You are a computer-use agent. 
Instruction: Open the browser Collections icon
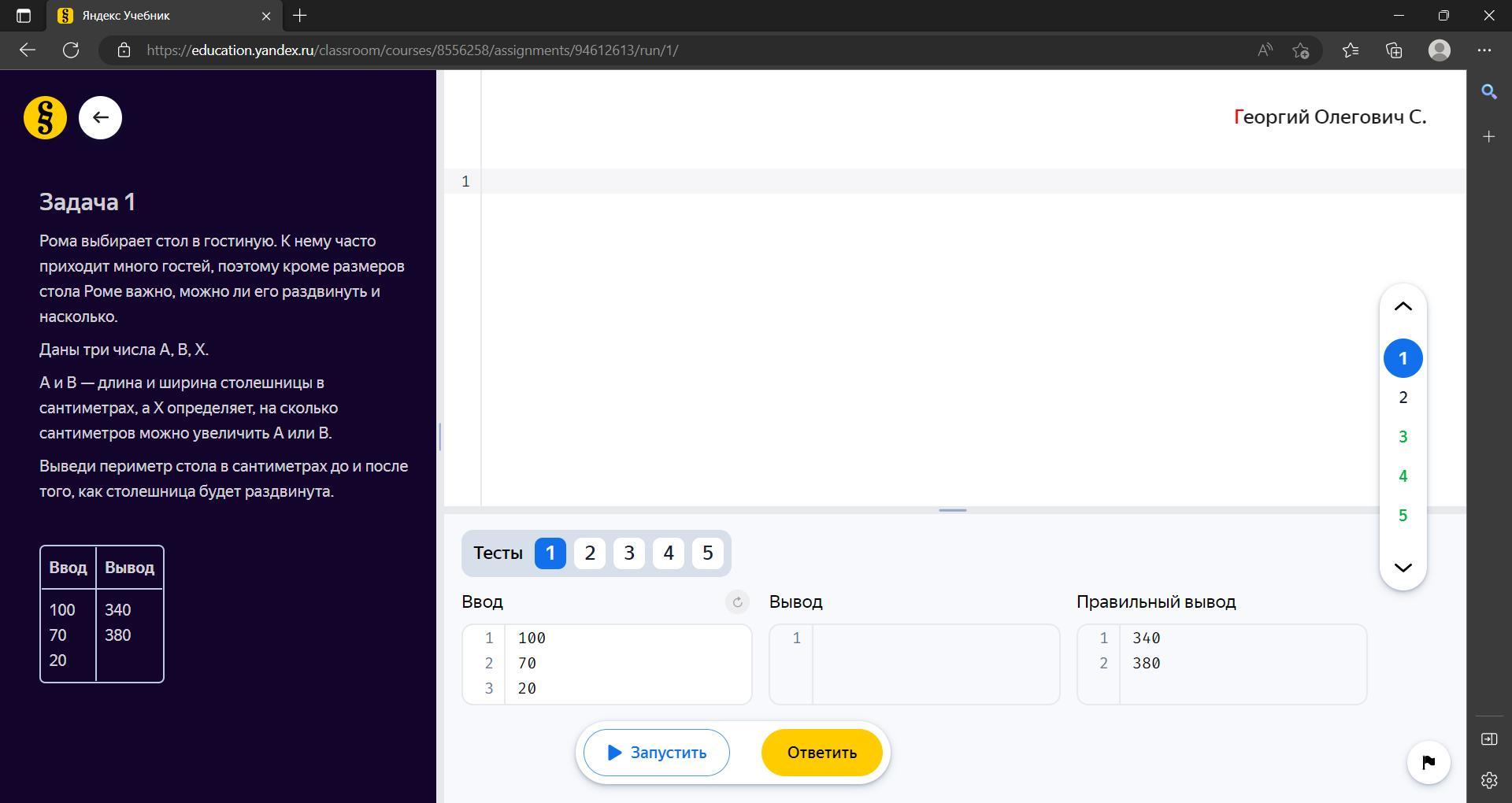click(x=1394, y=50)
